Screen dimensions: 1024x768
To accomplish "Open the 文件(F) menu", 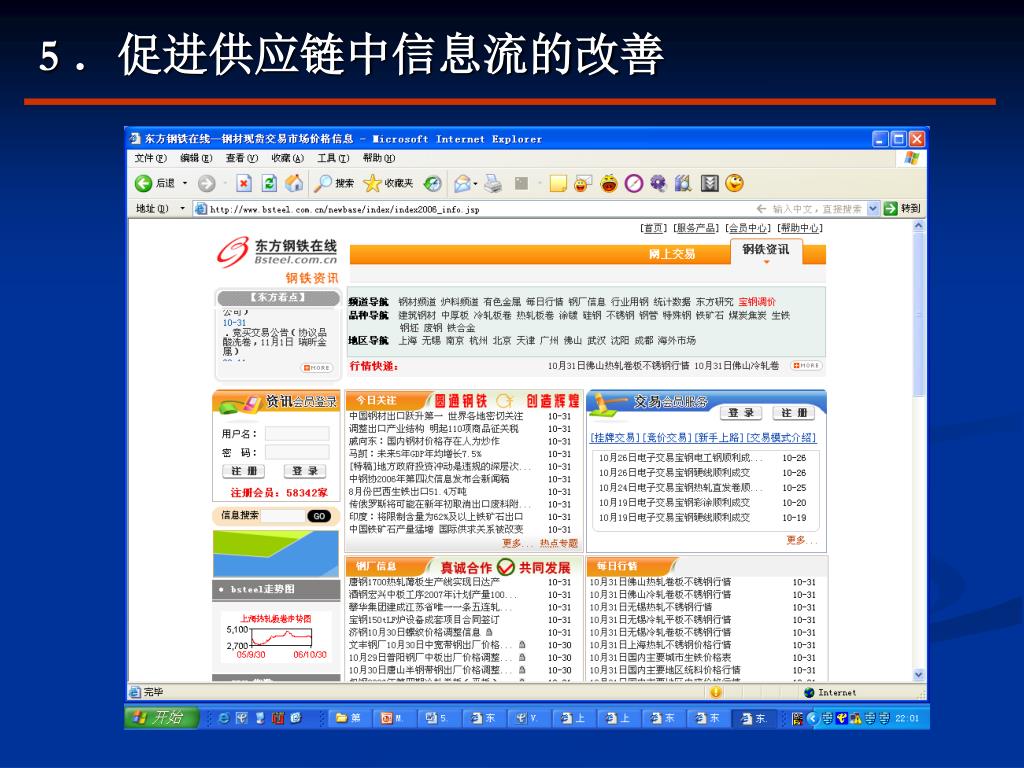I will (150, 158).
